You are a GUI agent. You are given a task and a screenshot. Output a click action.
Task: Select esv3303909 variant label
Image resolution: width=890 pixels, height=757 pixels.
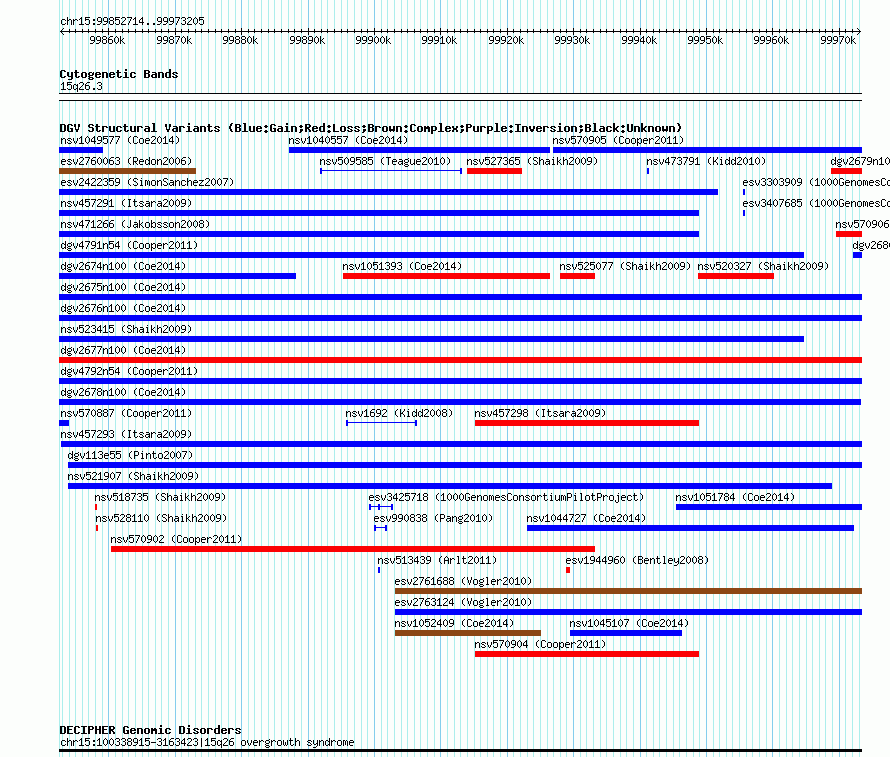tap(816, 182)
